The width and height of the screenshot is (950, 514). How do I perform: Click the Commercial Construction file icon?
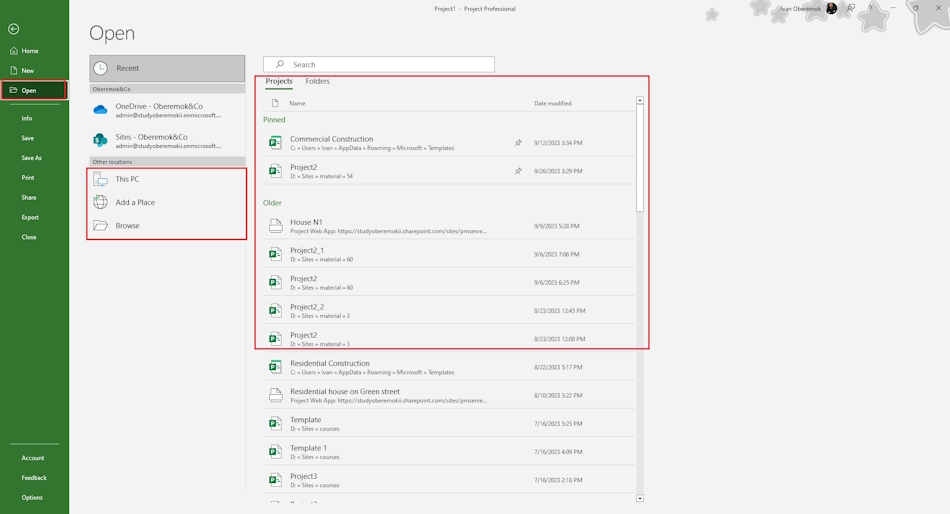(276, 143)
